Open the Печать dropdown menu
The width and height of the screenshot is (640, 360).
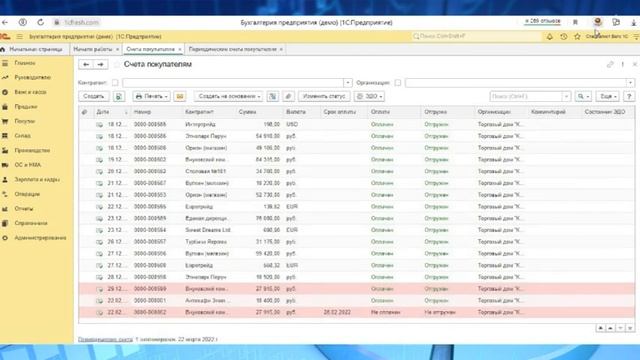(x=151, y=96)
